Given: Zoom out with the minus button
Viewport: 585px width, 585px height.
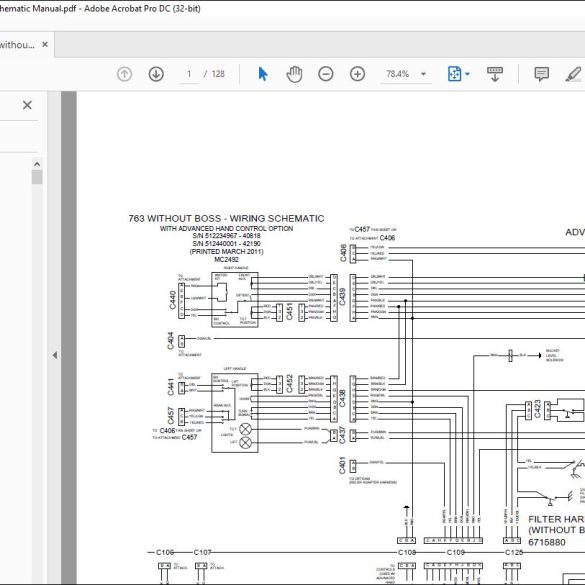Looking at the screenshot, I should tap(326, 74).
